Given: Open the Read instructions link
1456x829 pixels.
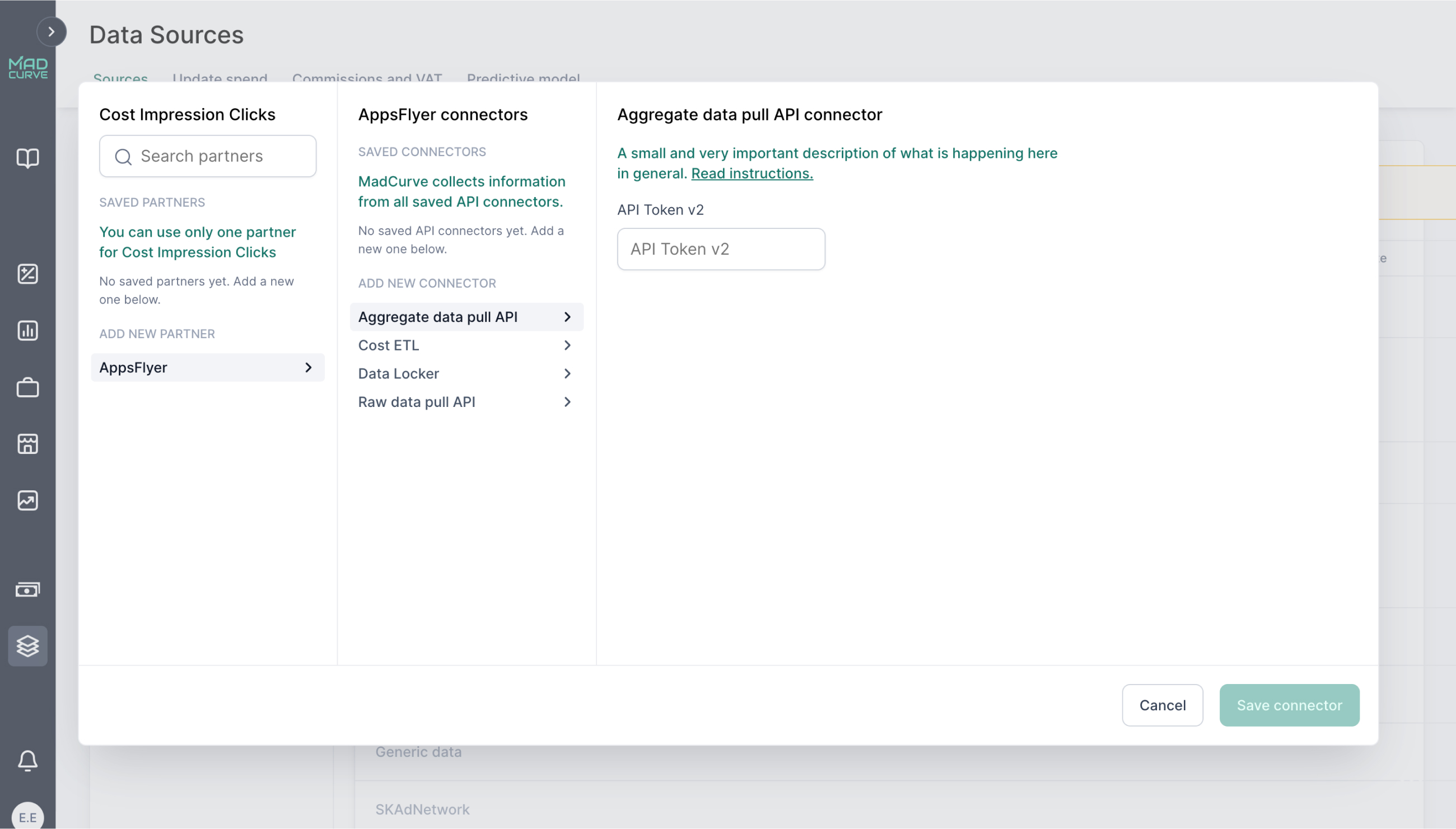Looking at the screenshot, I should (x=752, y=174).
